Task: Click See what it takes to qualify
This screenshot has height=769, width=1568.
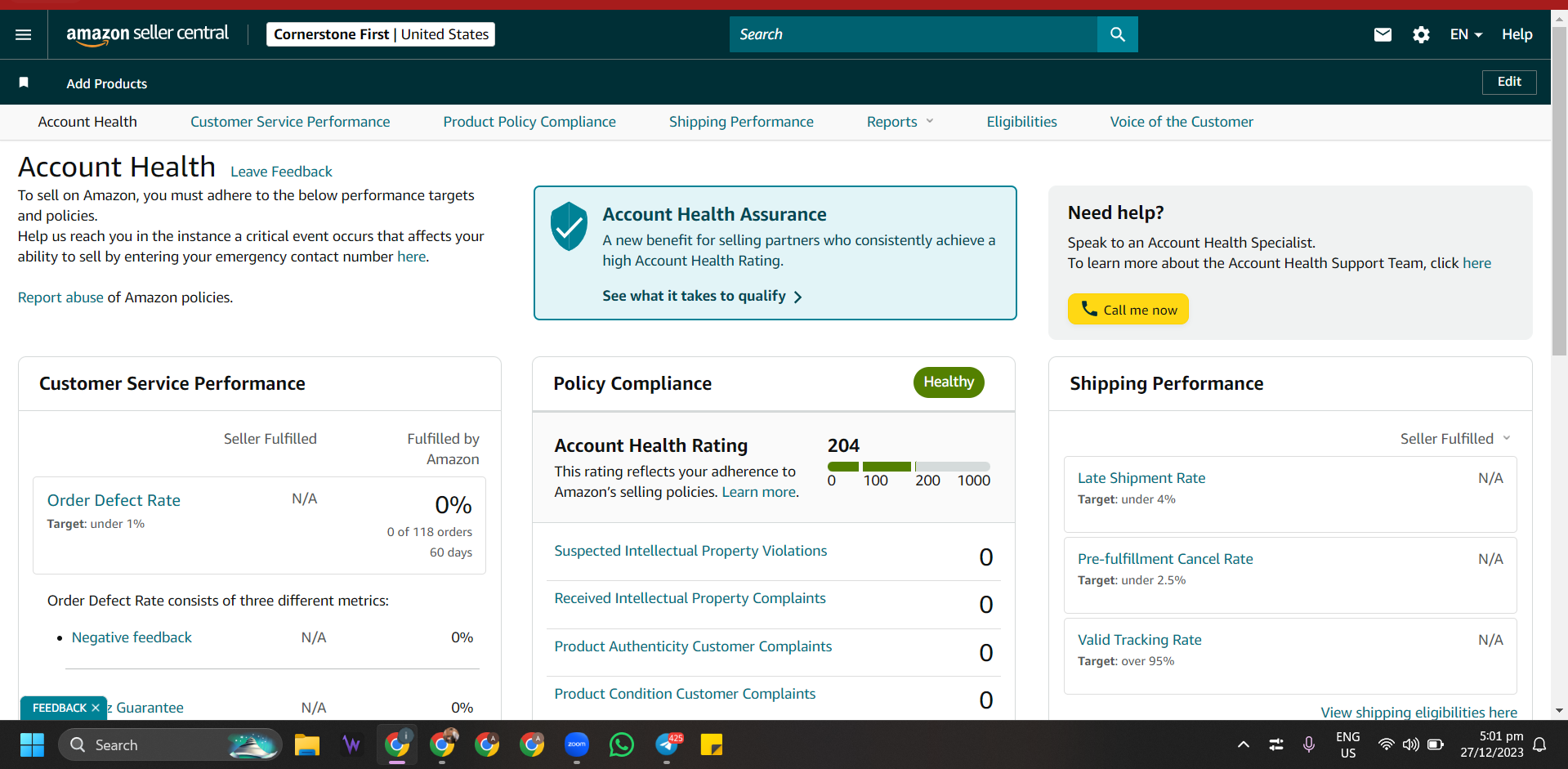Action: (x=702, y=296)
